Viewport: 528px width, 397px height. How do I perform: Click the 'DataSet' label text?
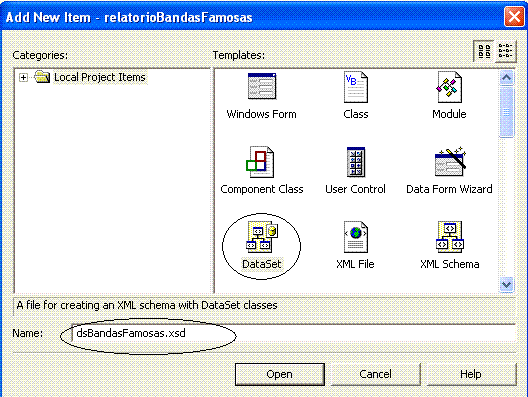pos(262,264)
